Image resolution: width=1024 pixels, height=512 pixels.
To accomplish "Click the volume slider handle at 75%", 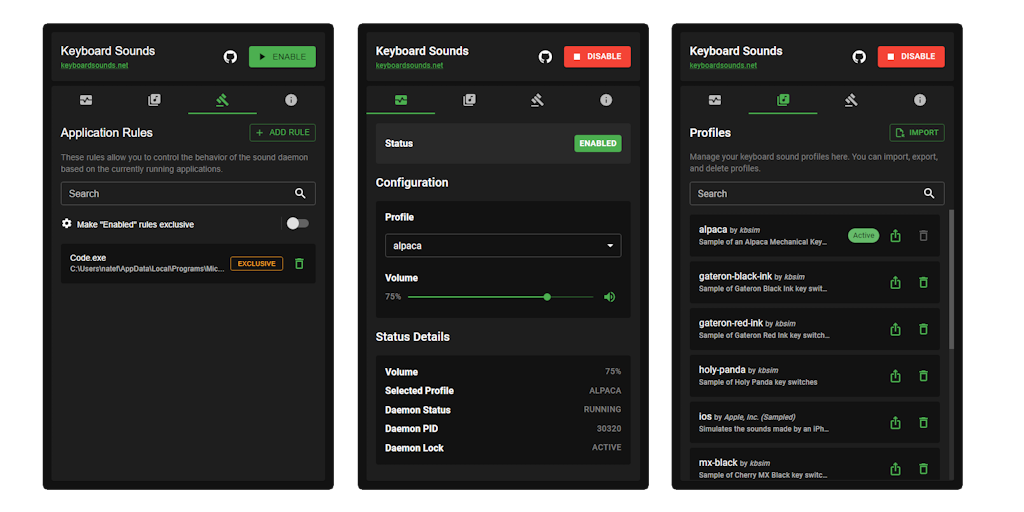I will 547,297.
